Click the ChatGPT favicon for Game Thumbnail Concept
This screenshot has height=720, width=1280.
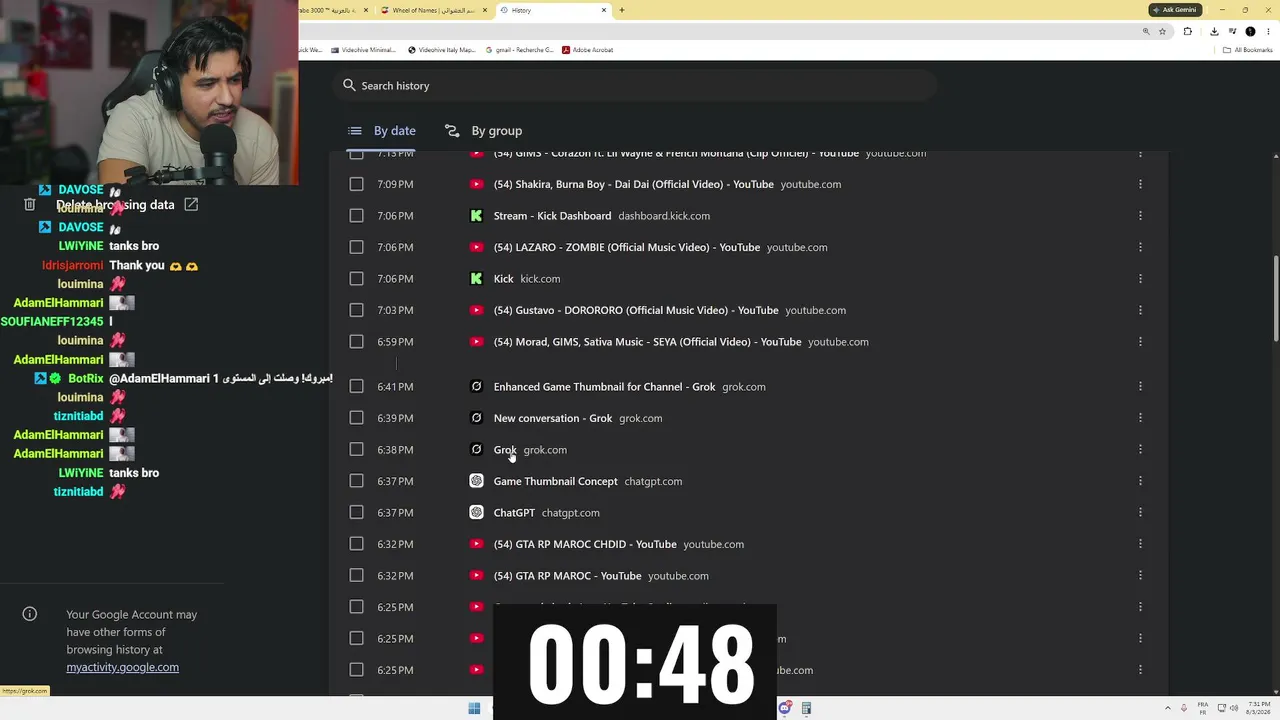pyautogui.click(x=476, y=481)
